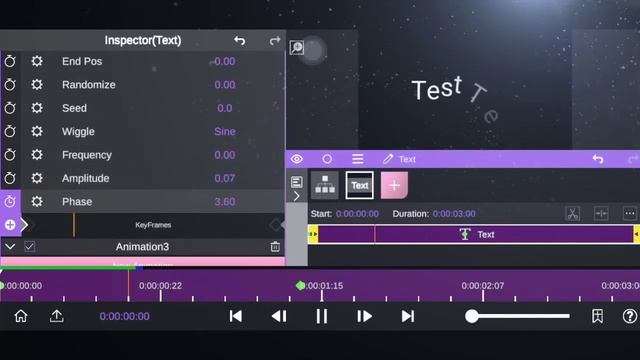640x360 pixels.
Task: Edit the Phase value 3.60
Action: 224,201
